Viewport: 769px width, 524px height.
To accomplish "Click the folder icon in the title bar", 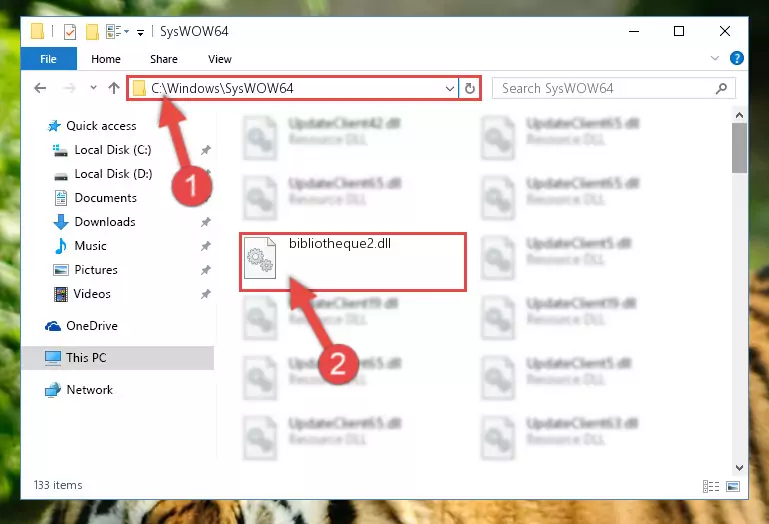I will 37,31.
